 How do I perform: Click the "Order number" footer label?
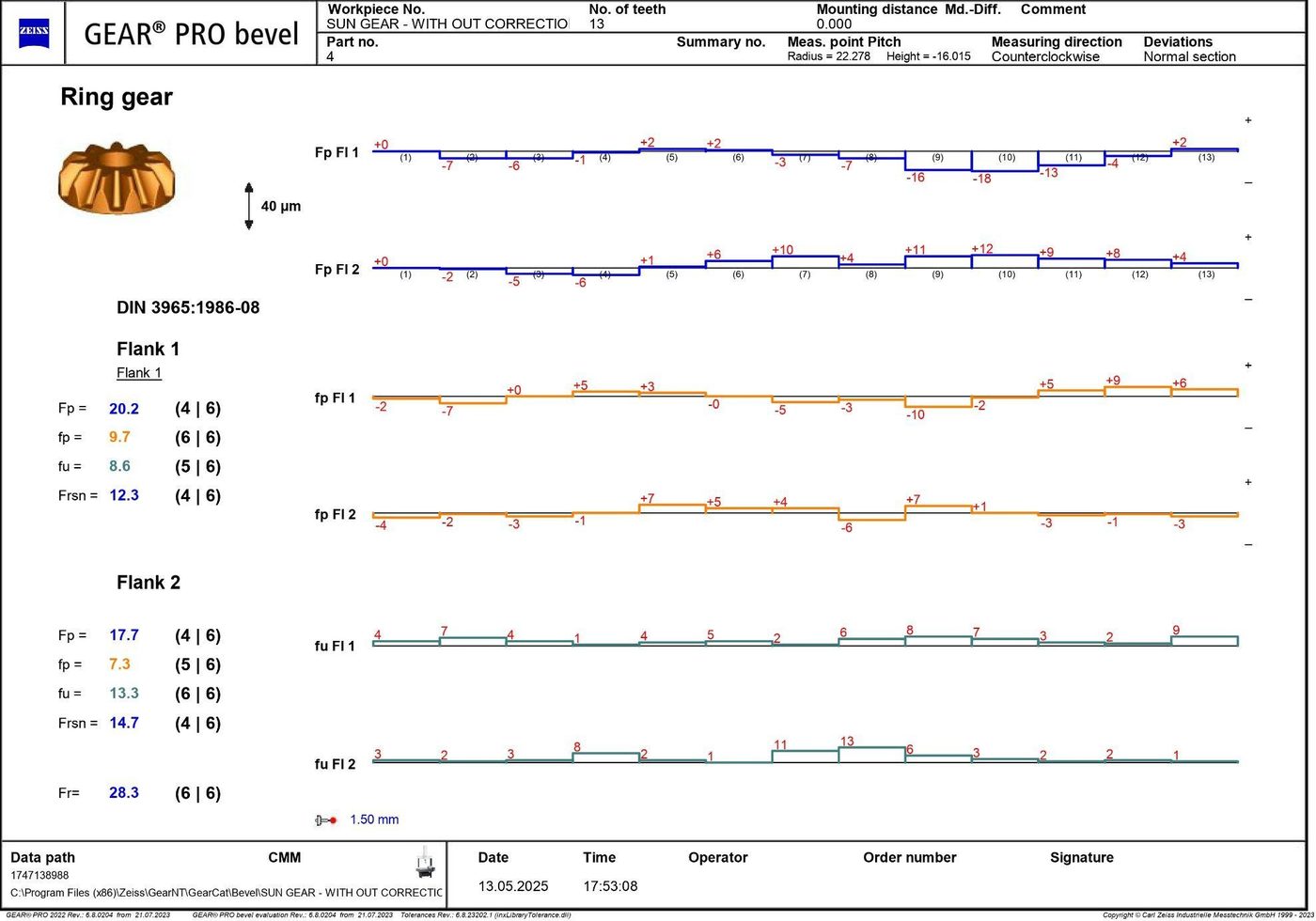click(x=910, y=857)
